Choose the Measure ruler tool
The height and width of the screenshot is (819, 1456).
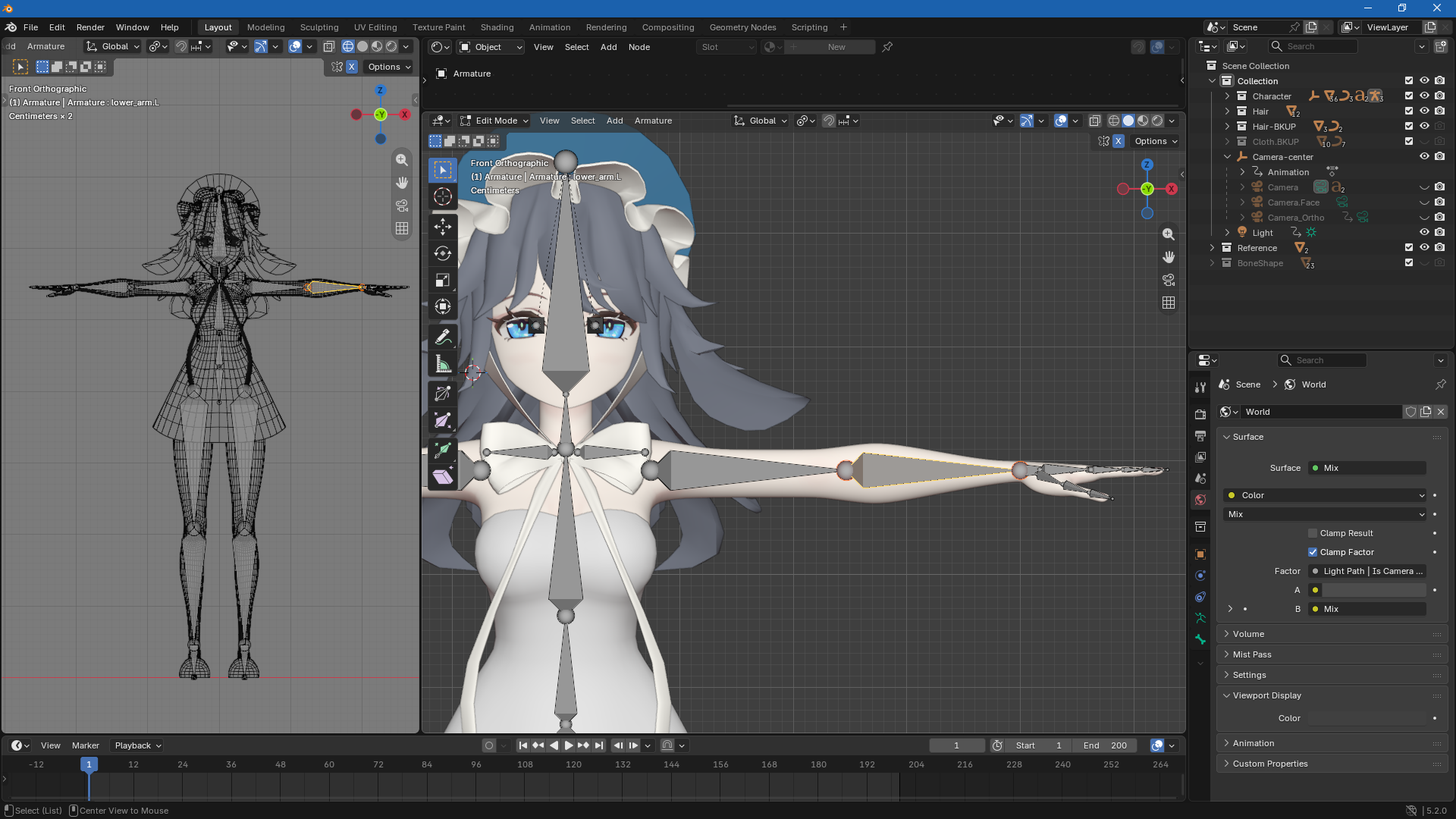tap(443, 364)
